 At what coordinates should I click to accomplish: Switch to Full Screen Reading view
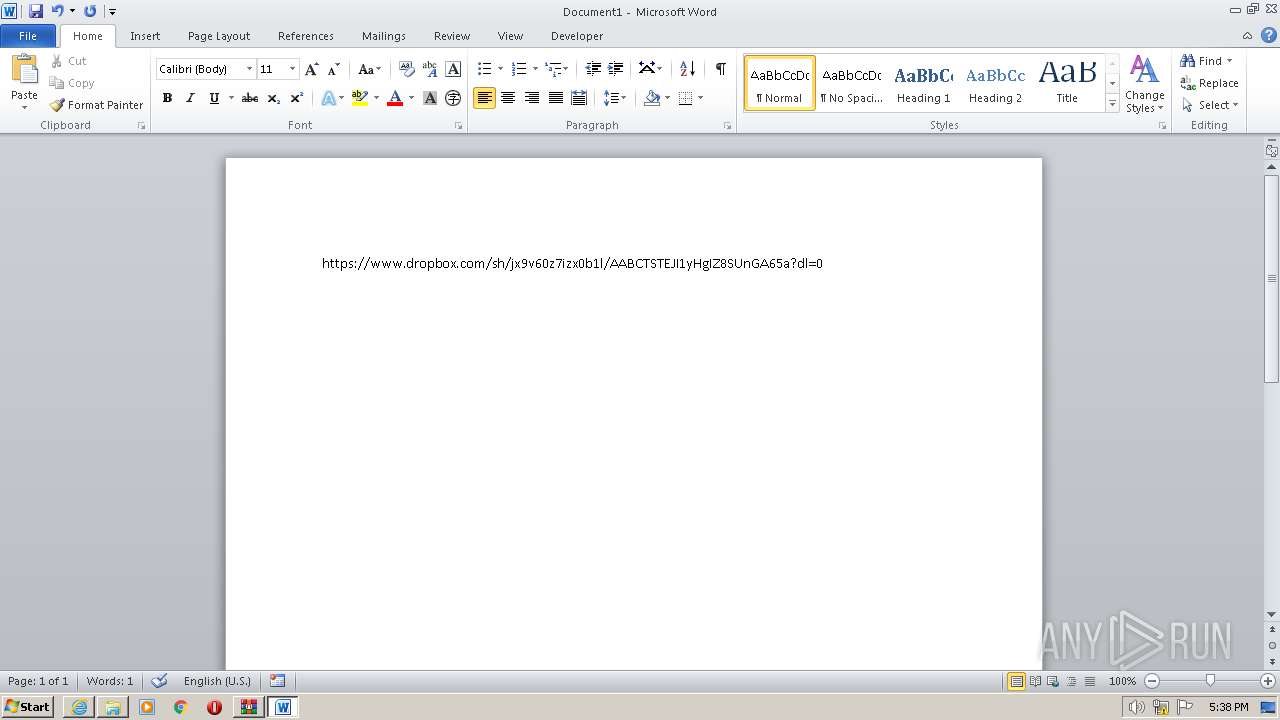tap(1034, 681)
